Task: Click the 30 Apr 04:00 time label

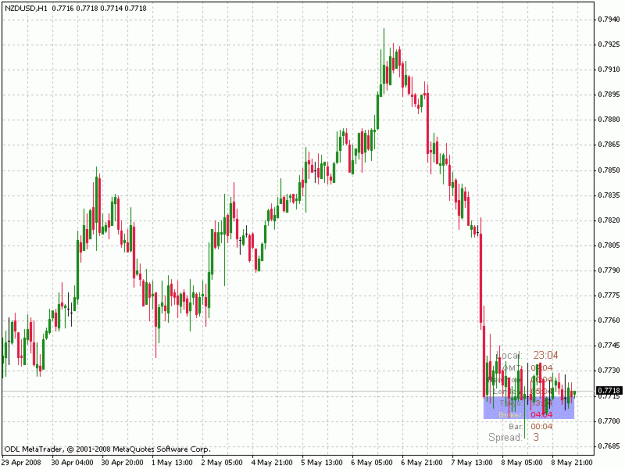Action: click(x=73, y=463)
